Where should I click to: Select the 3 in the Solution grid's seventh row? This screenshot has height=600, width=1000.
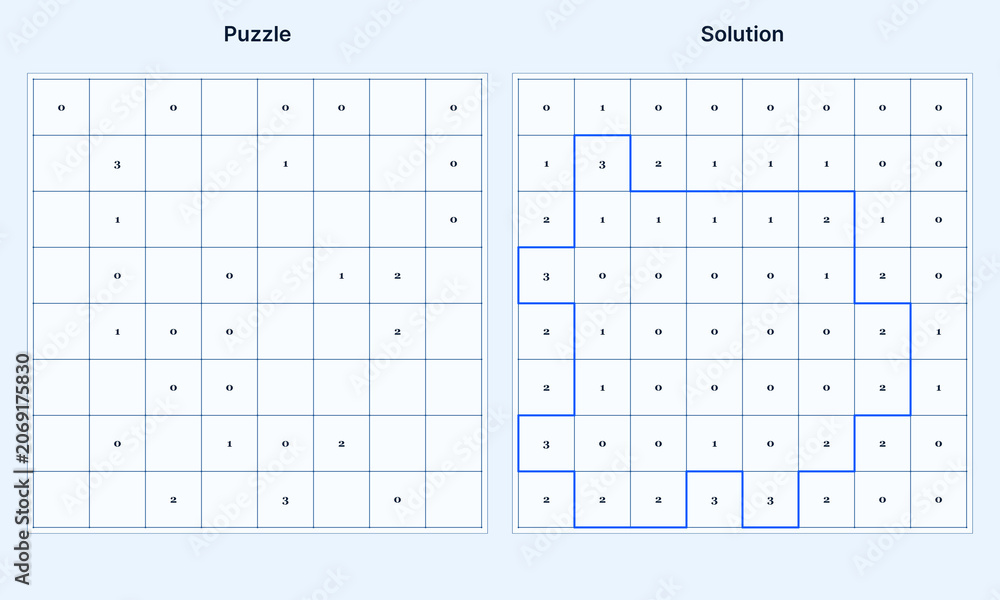point(546,444)
